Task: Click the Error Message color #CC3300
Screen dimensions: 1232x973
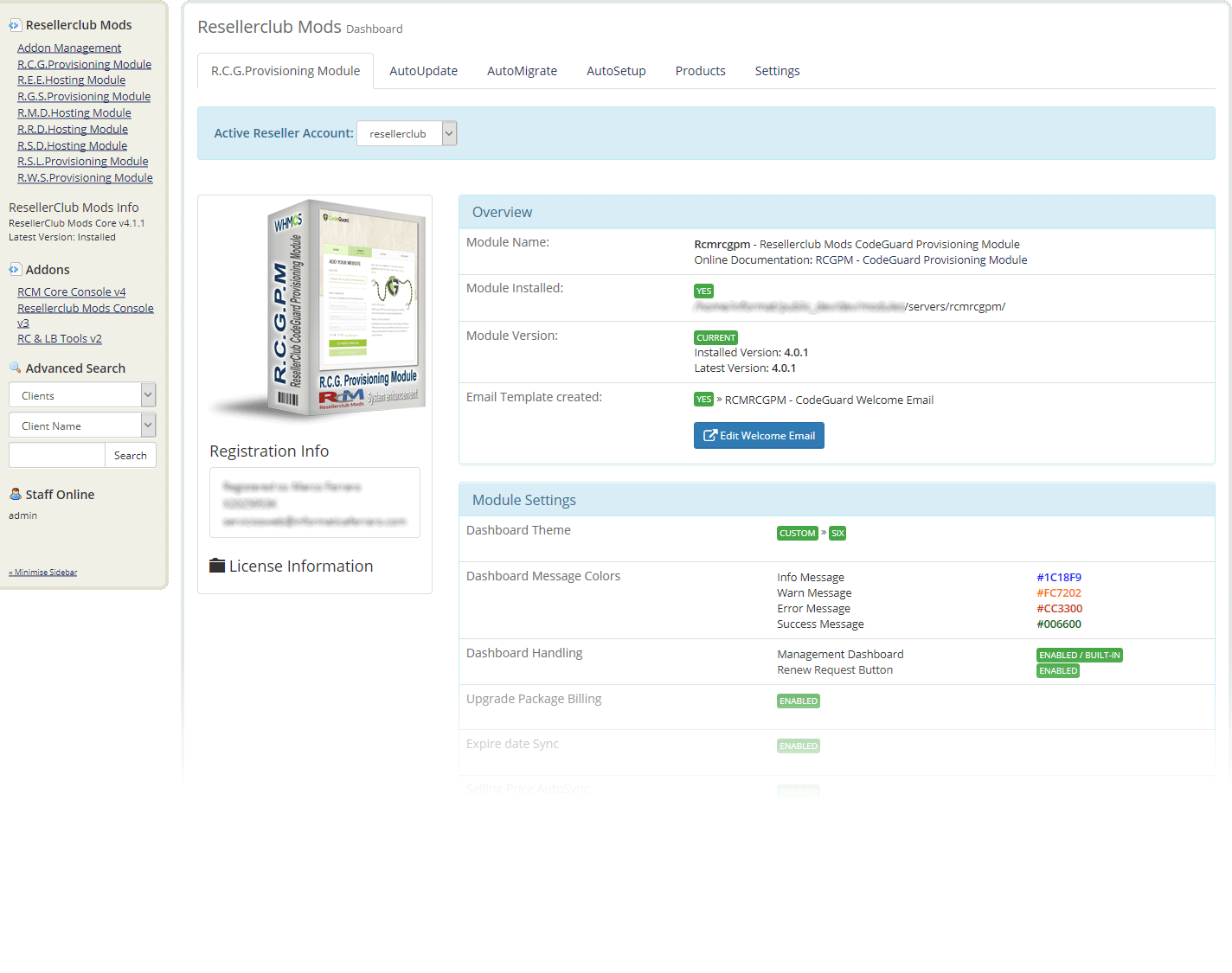Action: (1059, 608)
